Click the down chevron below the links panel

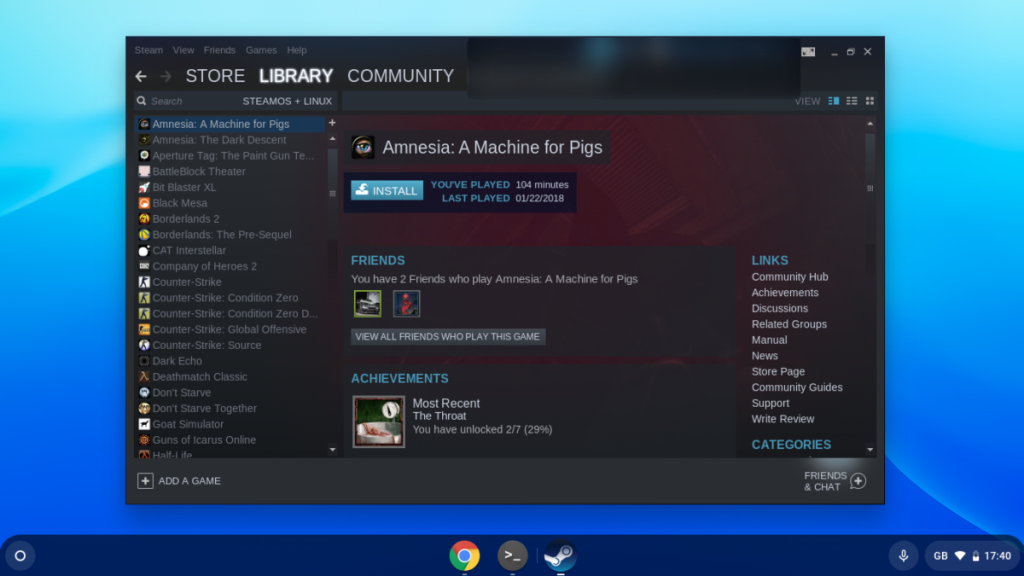(x=869, y=451)
